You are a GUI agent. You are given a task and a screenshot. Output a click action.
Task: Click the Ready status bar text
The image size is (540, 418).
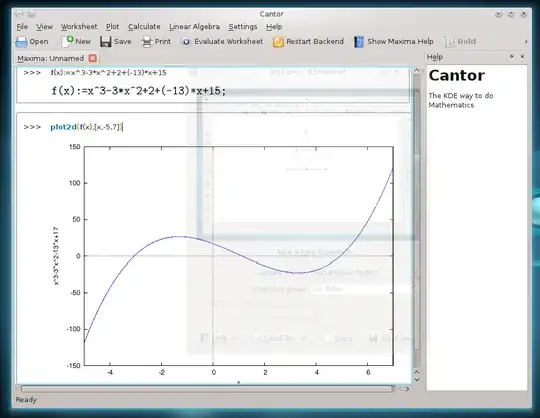pyautogui.click(x=26, y=400)
